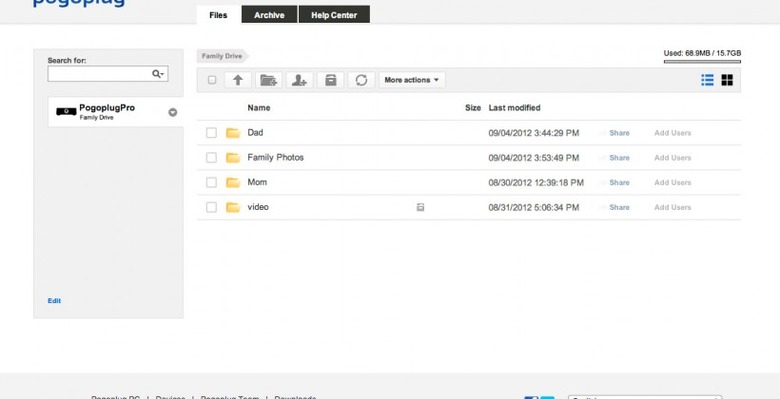Image resolution: width=780 pixels, height=399 pixels.
Task: Click the Family Drive breadcrumb
Action: (222, 56)
